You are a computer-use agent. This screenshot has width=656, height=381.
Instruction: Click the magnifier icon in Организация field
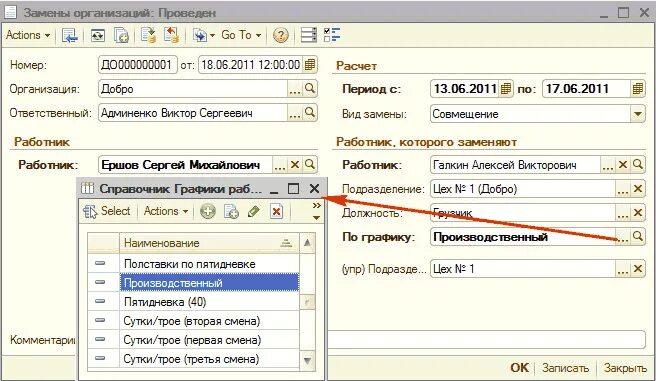click(310, 89)
